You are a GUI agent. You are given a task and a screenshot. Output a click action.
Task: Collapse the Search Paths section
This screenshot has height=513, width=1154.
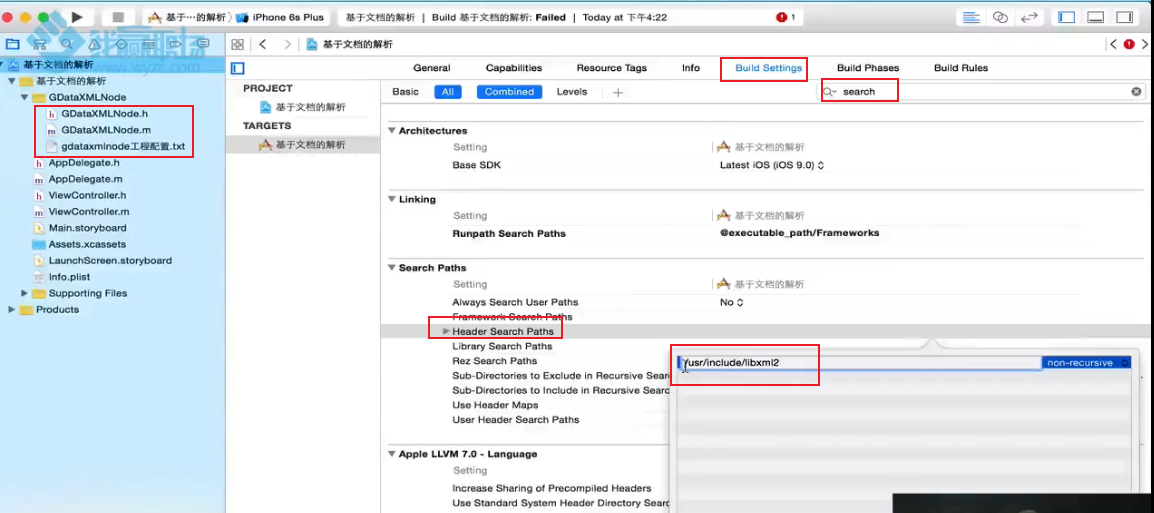pos(392,268)
